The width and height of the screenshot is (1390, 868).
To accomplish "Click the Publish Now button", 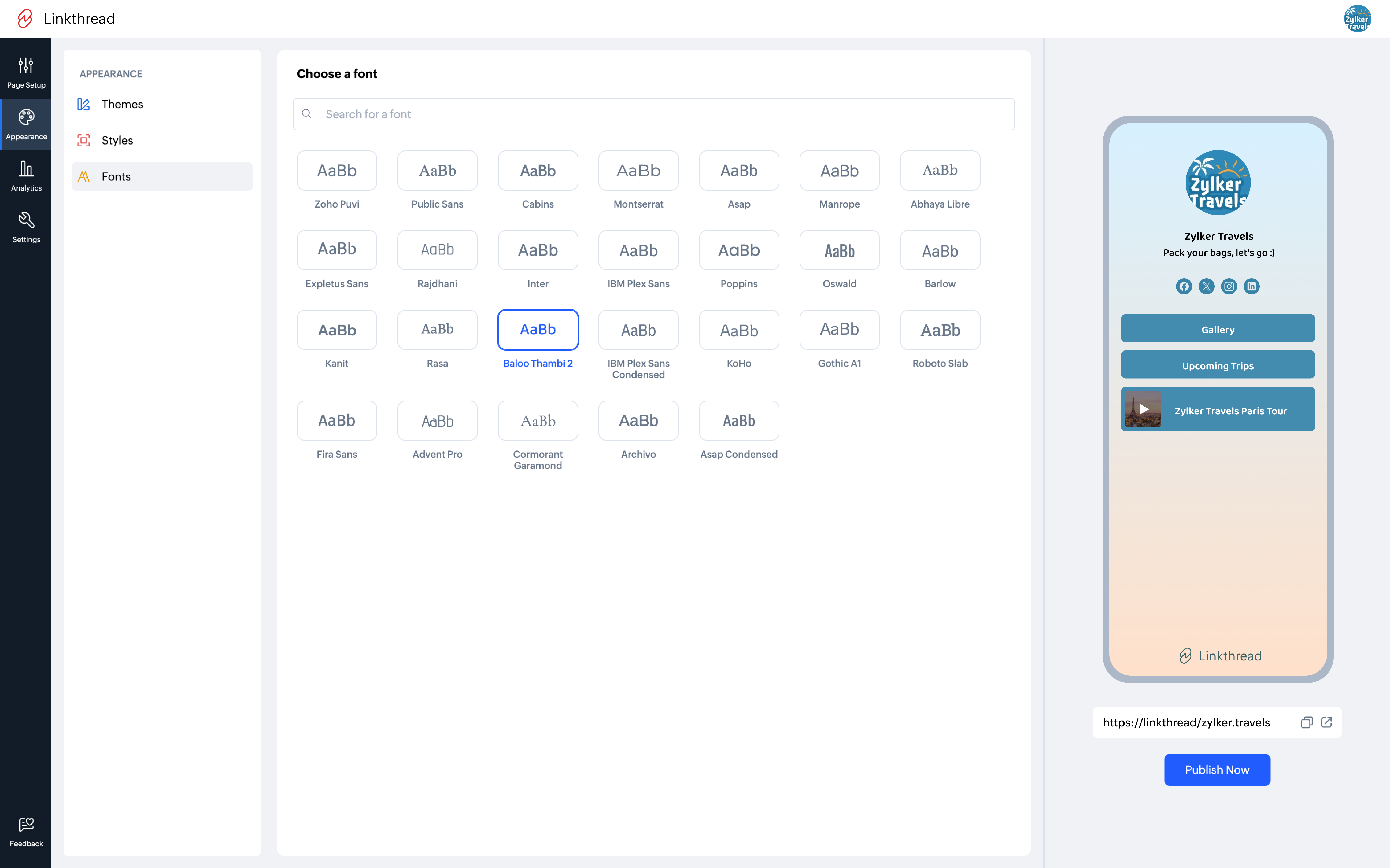I will click(x=1217, y=769).
